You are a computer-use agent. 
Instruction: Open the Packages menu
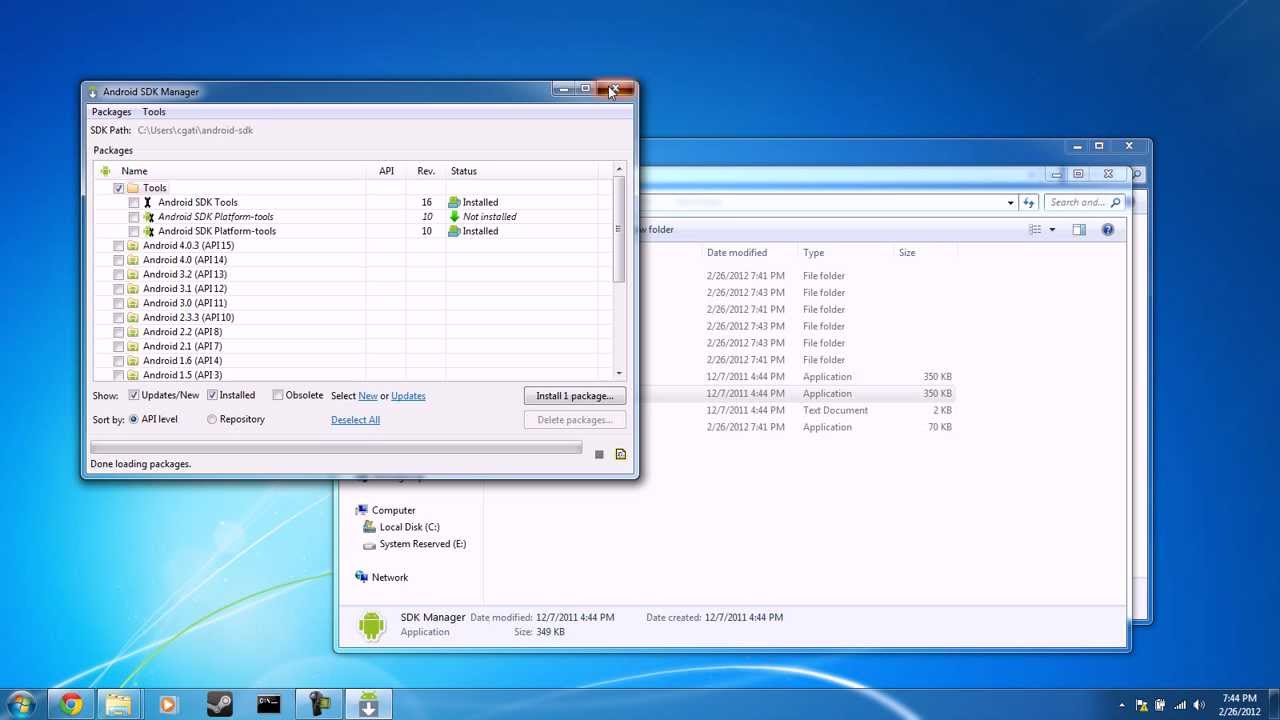coord(111,112)
